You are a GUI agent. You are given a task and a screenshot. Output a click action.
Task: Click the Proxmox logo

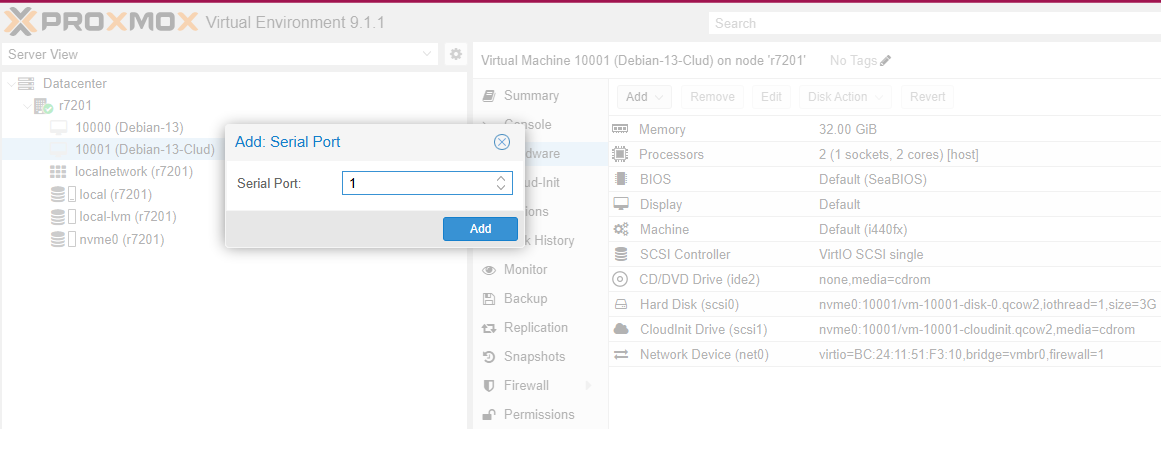pos(100,22)
